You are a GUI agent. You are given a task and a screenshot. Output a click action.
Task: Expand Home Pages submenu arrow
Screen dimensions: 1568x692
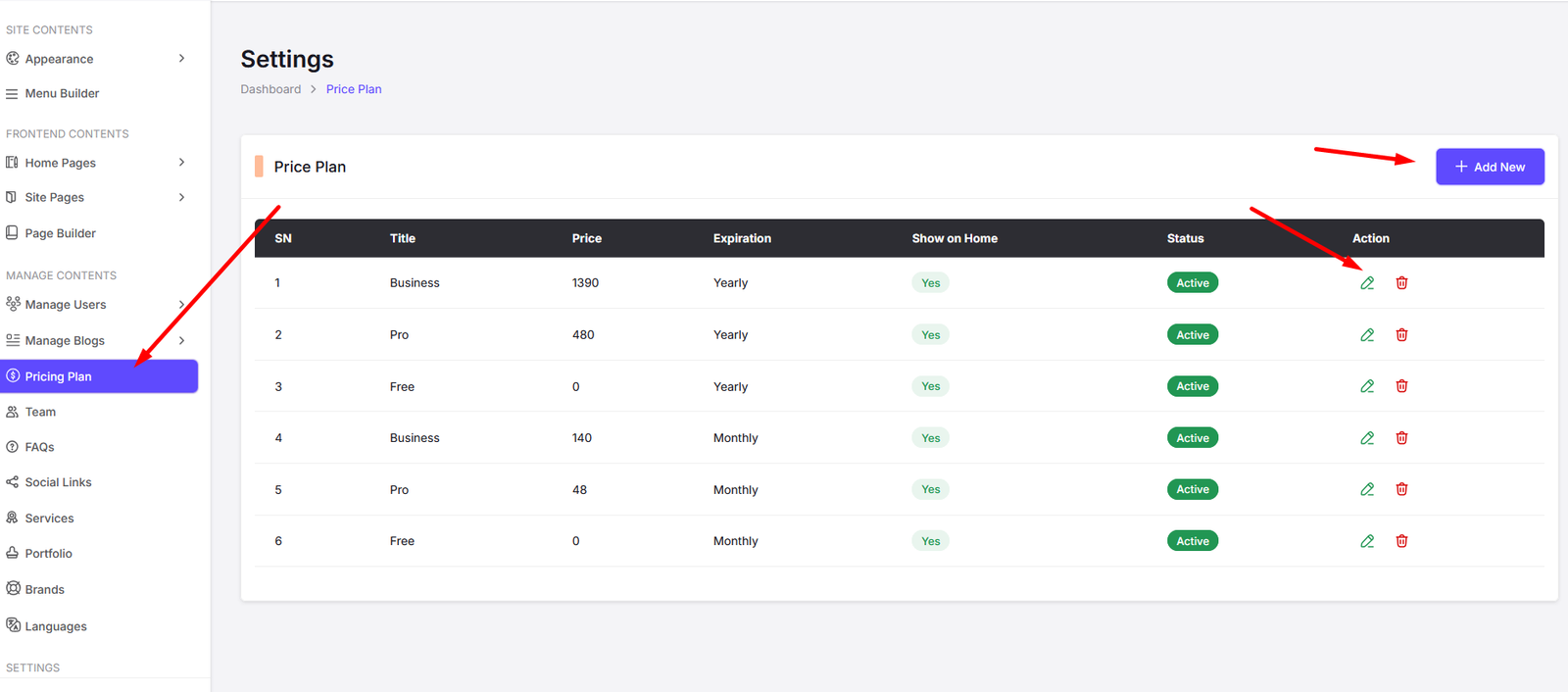point(181,163)
